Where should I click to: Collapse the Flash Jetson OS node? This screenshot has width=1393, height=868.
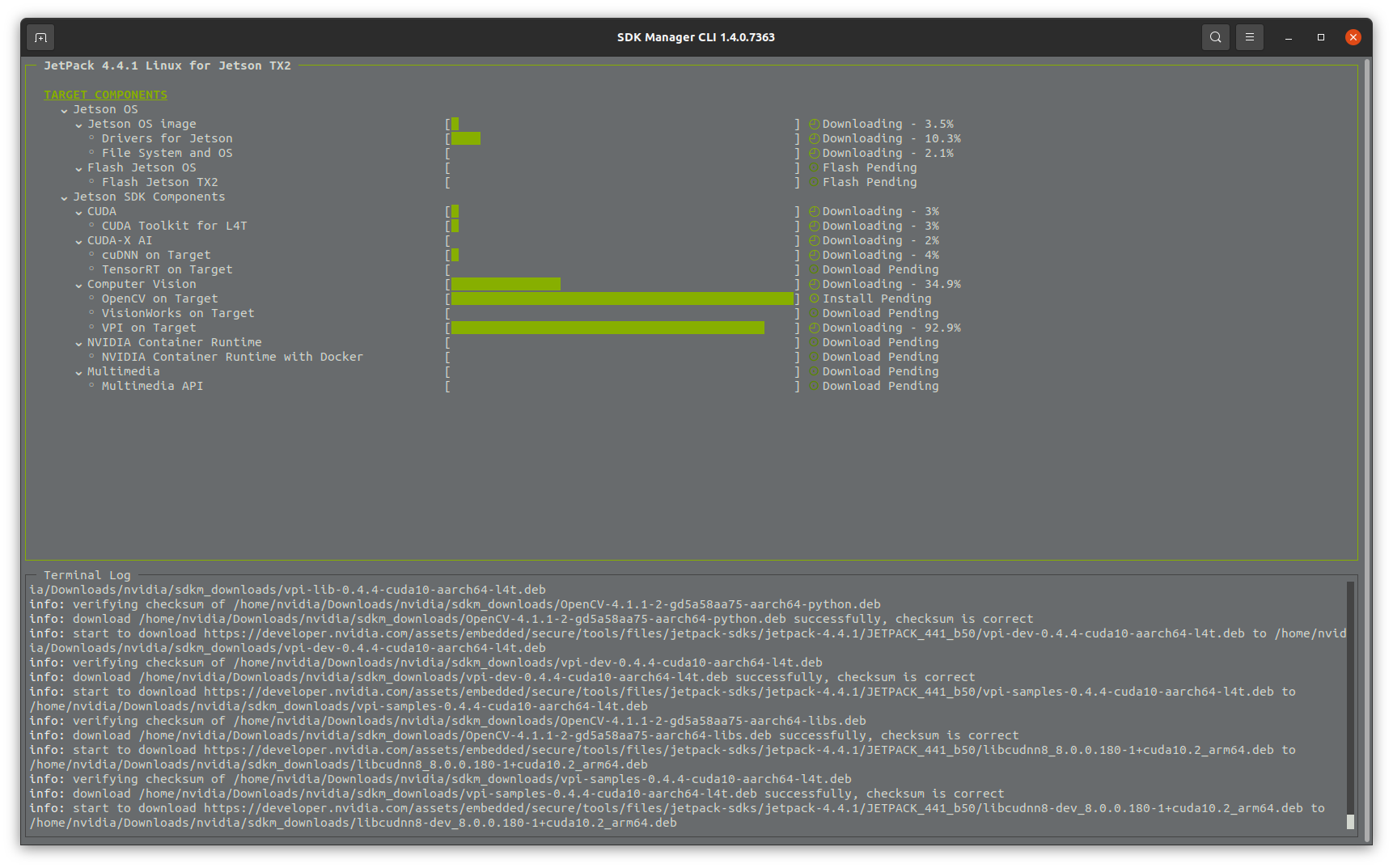78,169
